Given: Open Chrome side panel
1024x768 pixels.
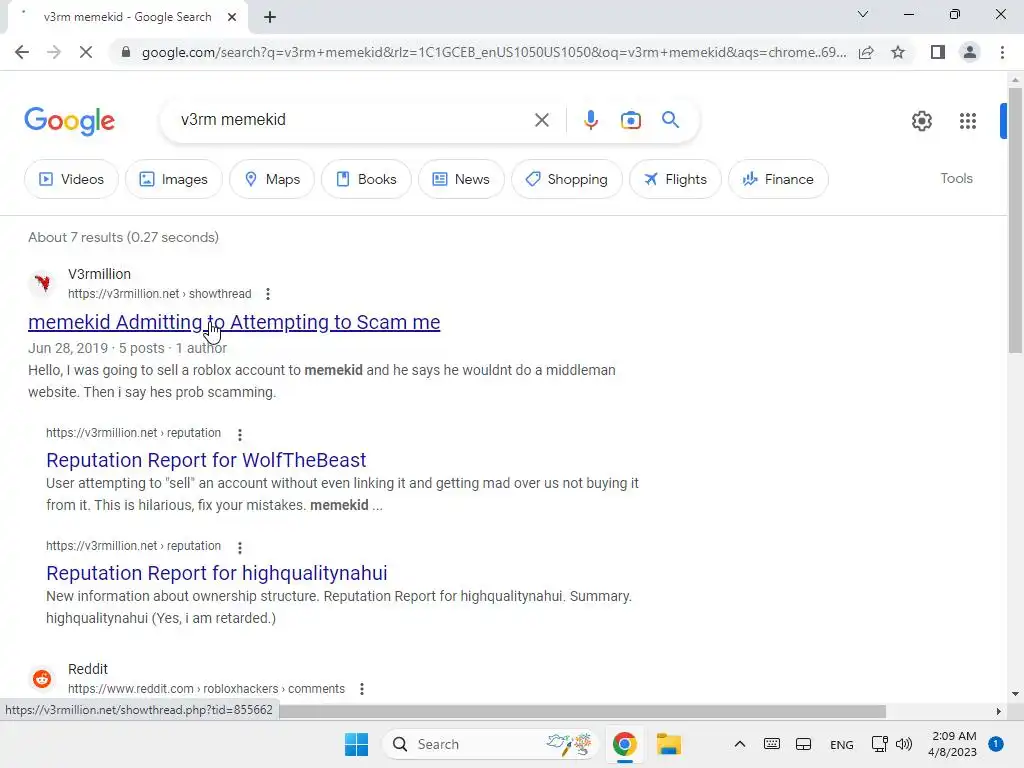Looking at the screenshot, I should [938, 52].
